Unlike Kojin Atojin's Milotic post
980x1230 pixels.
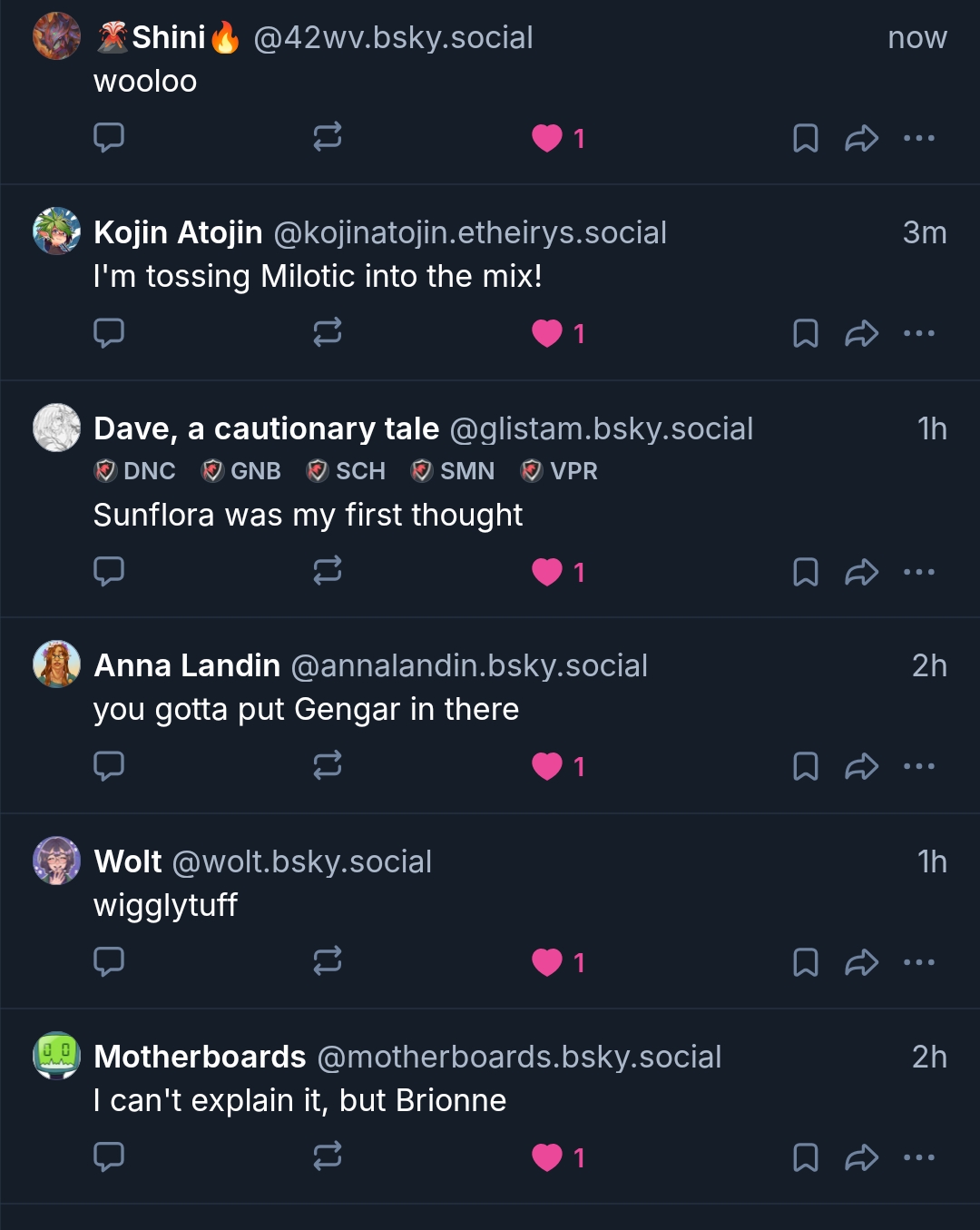547,333
